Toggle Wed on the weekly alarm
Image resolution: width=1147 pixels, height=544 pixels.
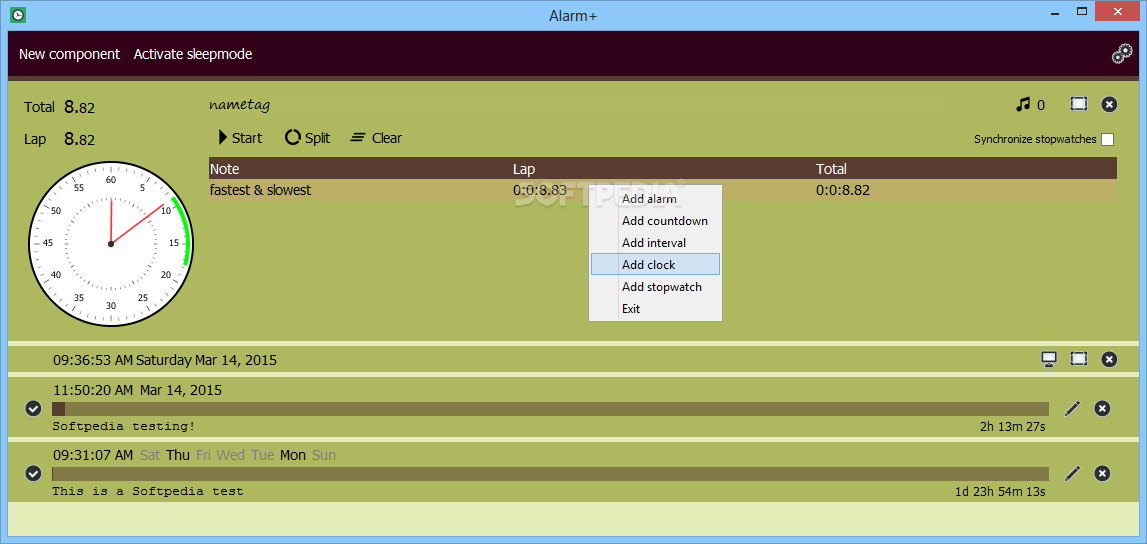click(x=230, y=456)
